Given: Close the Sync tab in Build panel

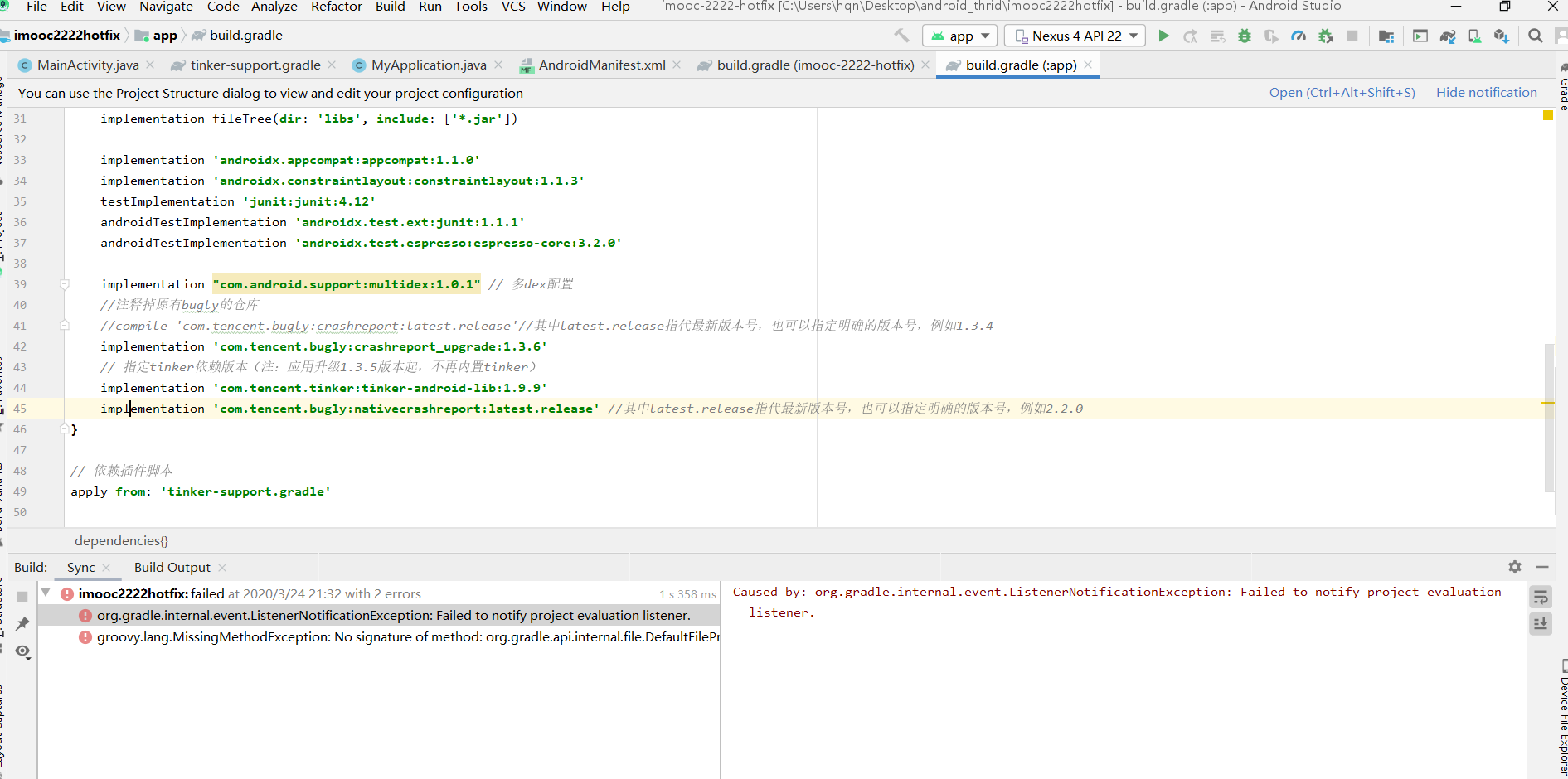Looking at the screenshot, I should pyautogui.click(x=106, y=568).
